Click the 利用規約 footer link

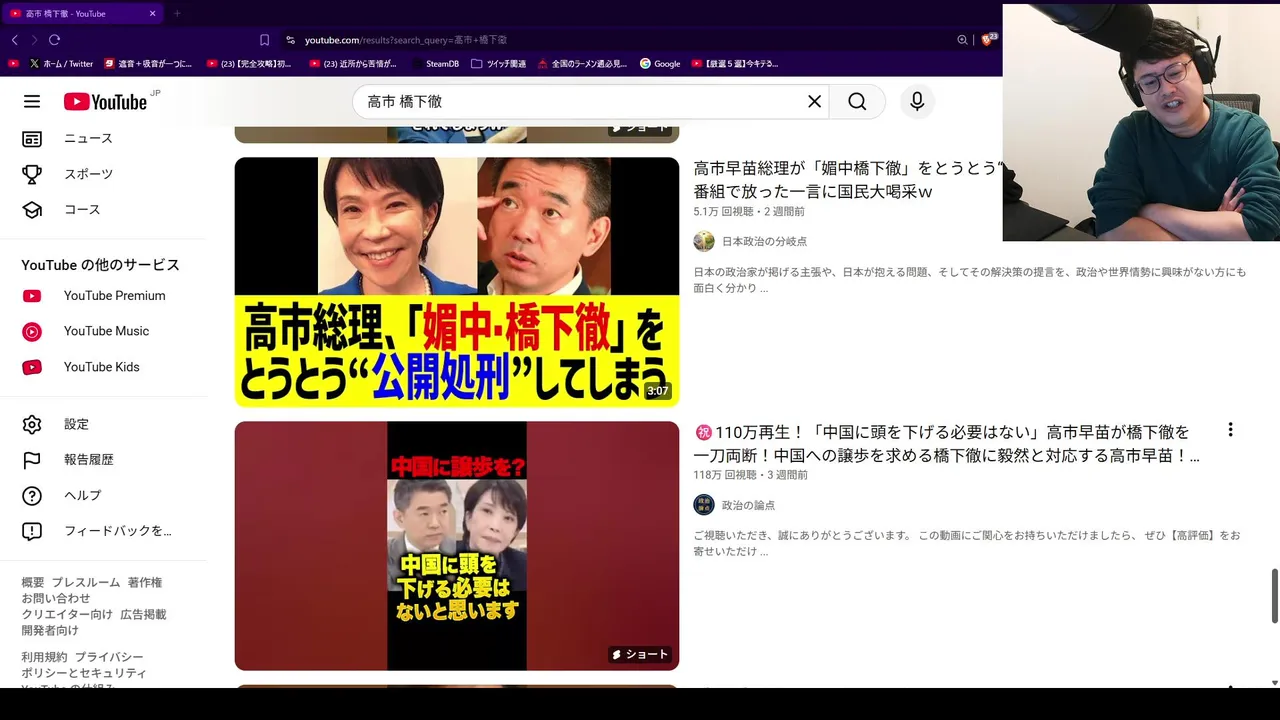pos(45,657)
